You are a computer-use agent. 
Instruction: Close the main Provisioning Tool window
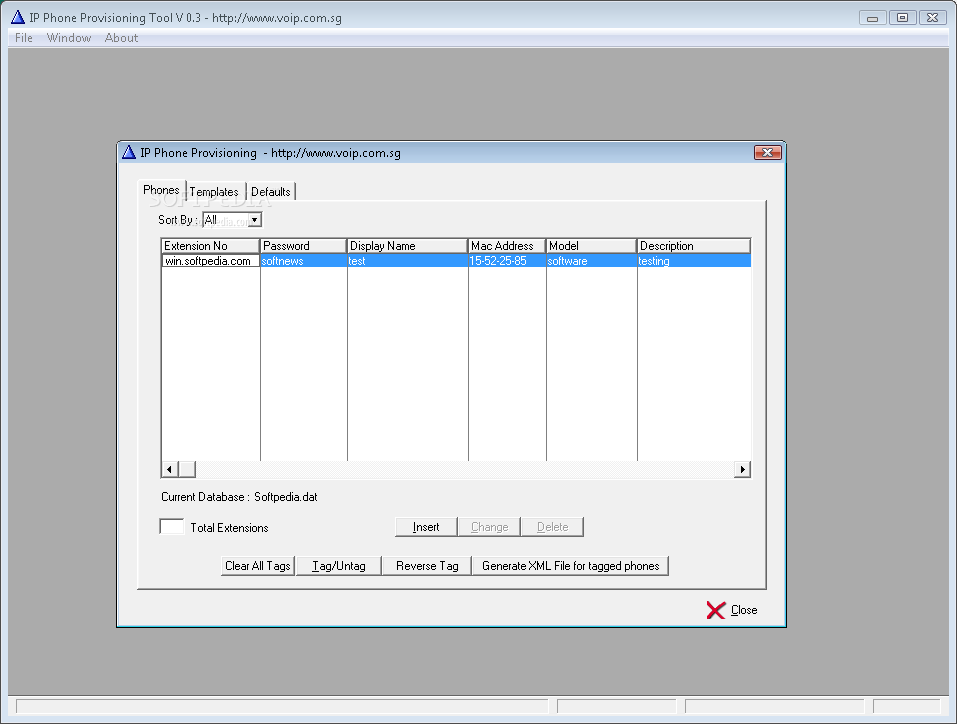coord(932,18)
